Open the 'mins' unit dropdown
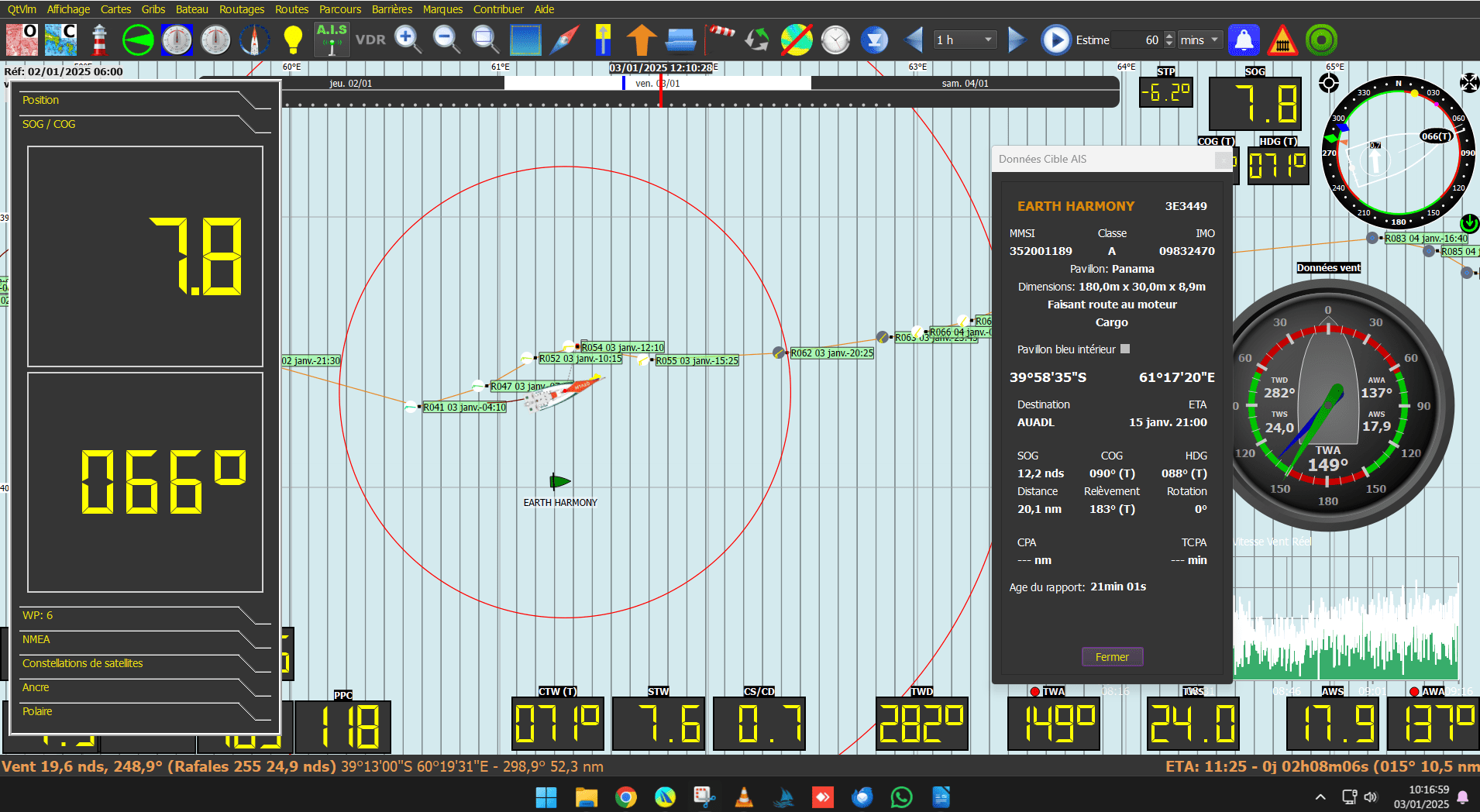 (x=1200, y=40)
